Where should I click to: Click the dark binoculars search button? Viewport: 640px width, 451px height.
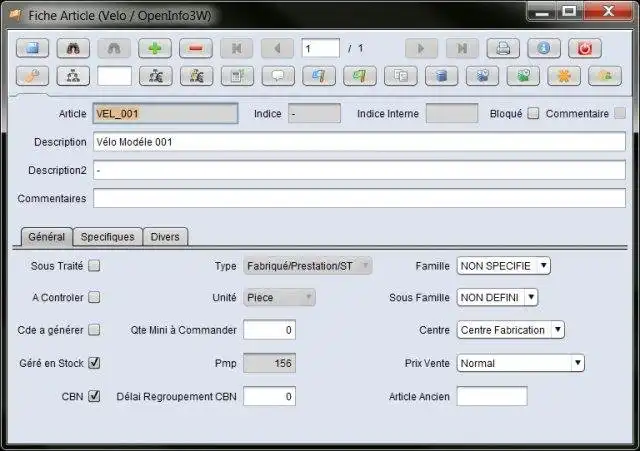[73, 48]
